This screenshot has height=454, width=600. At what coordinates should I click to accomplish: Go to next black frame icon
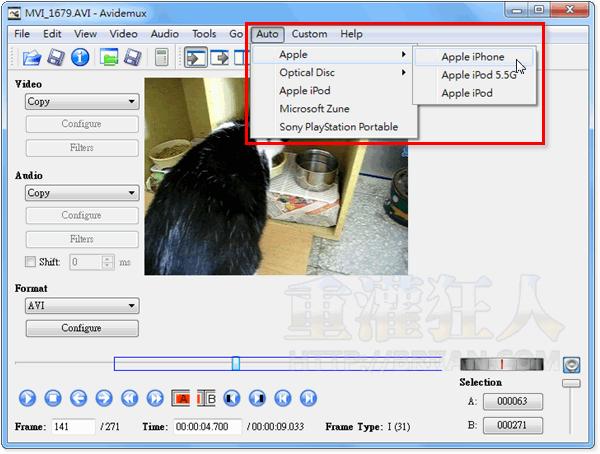coord(258,398)
